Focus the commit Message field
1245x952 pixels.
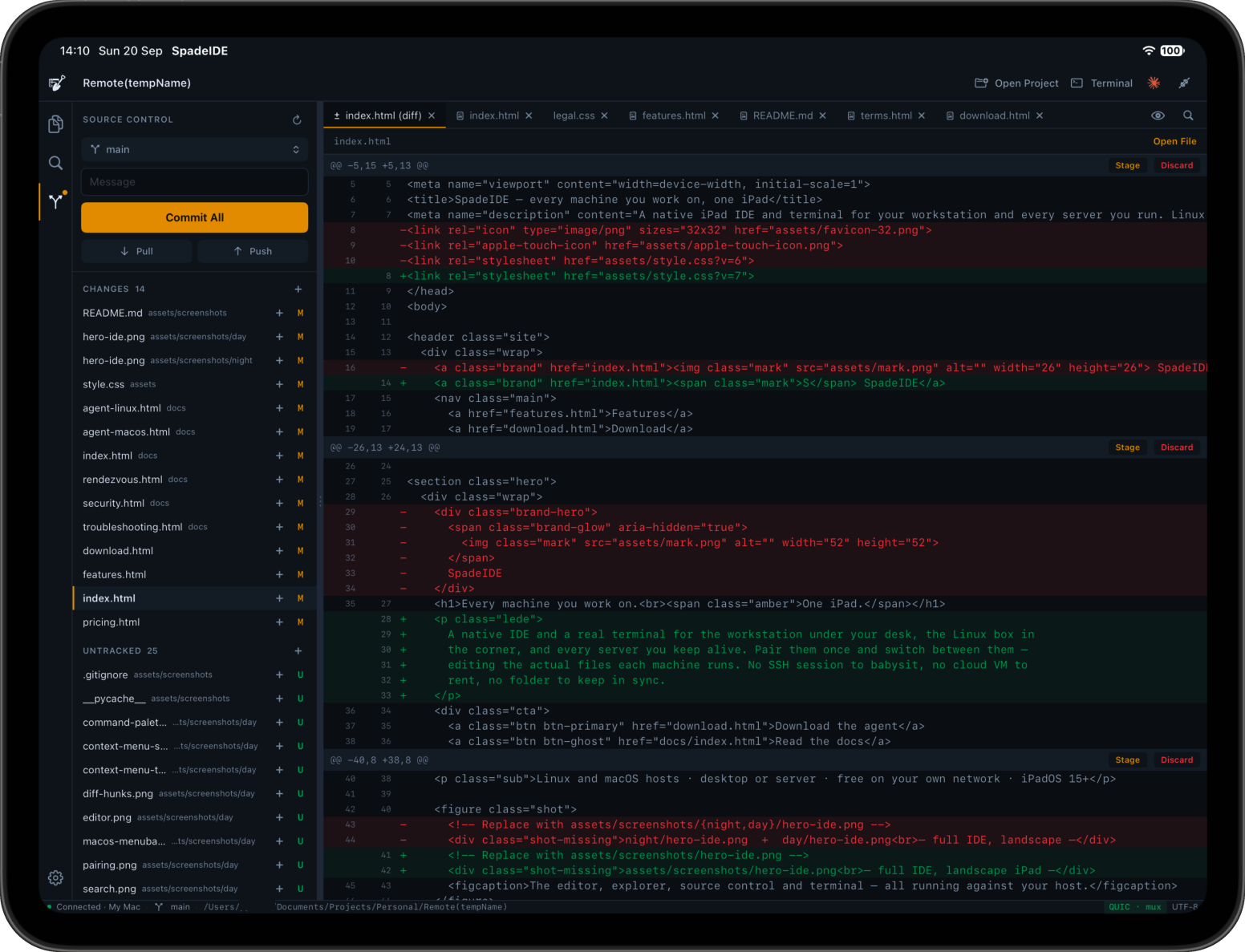click(195, 182)
